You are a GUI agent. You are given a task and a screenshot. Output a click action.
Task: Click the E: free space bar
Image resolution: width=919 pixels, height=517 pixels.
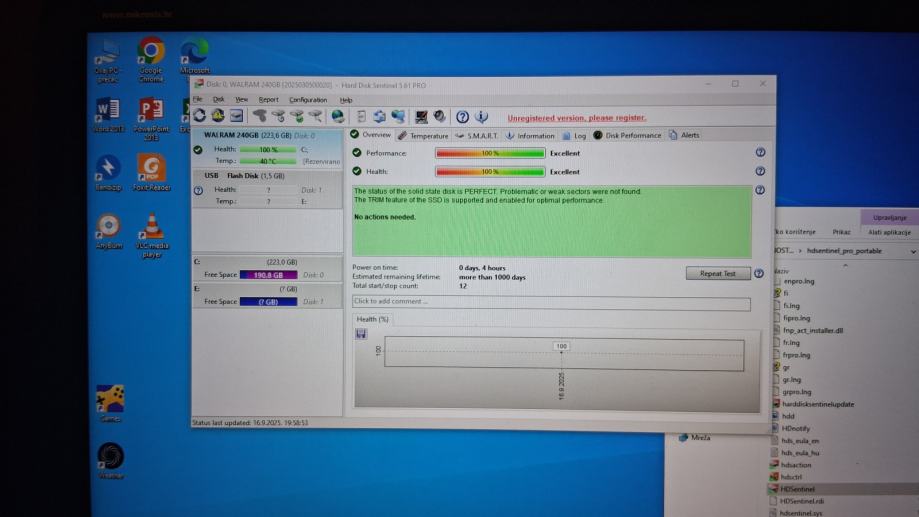point(268,302)
